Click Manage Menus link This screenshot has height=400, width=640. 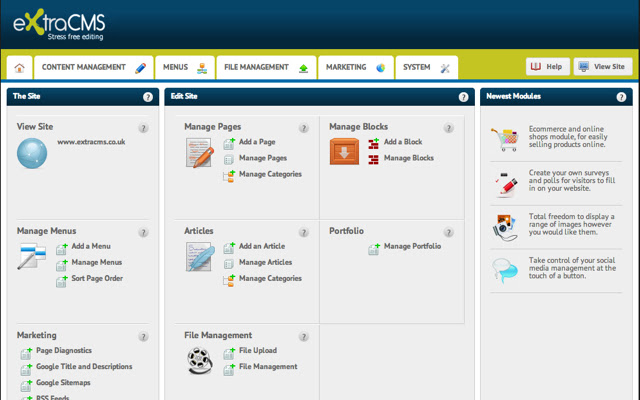(97, 262)
